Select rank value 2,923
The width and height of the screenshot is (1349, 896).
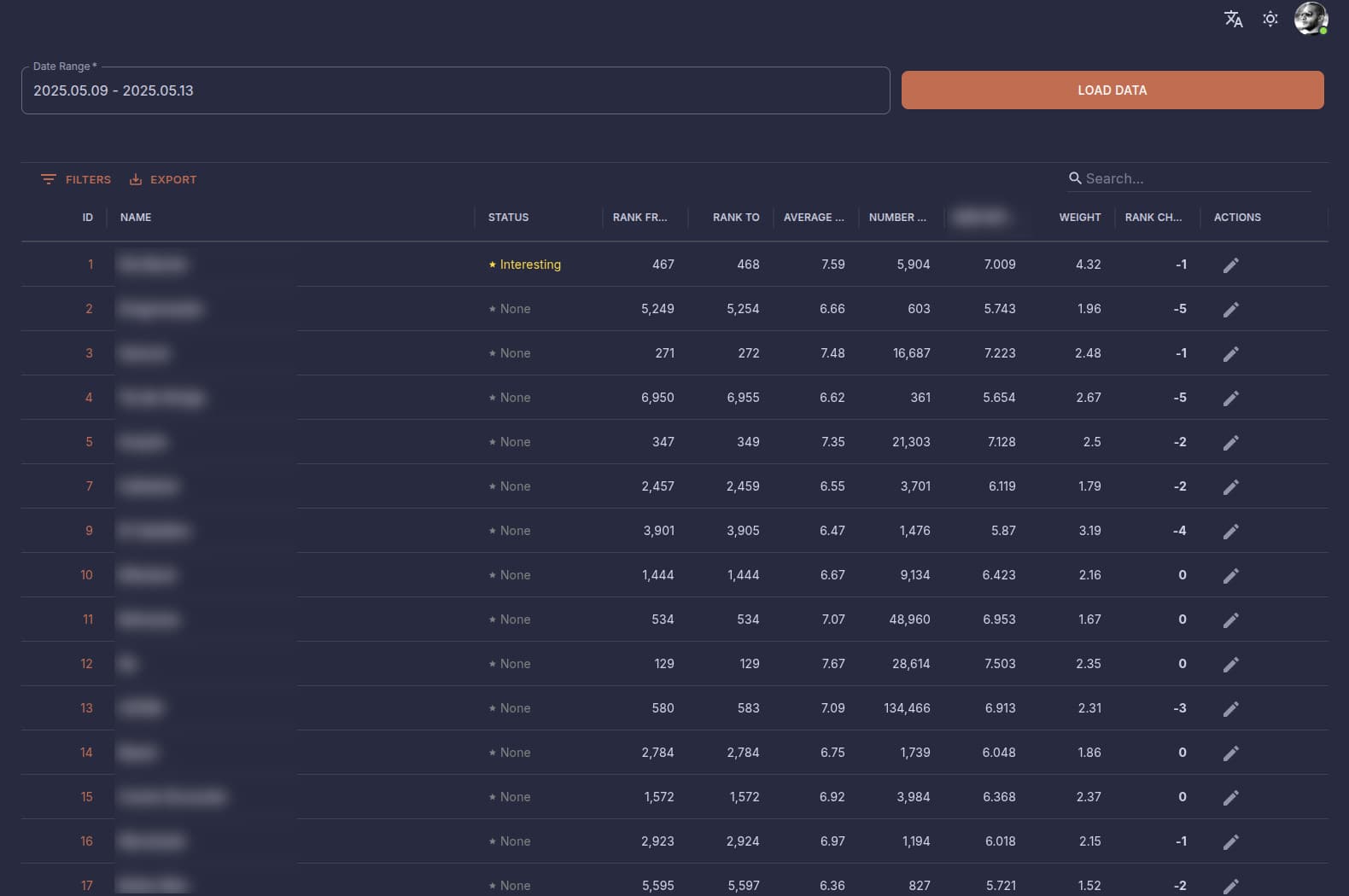coord(657,841)
